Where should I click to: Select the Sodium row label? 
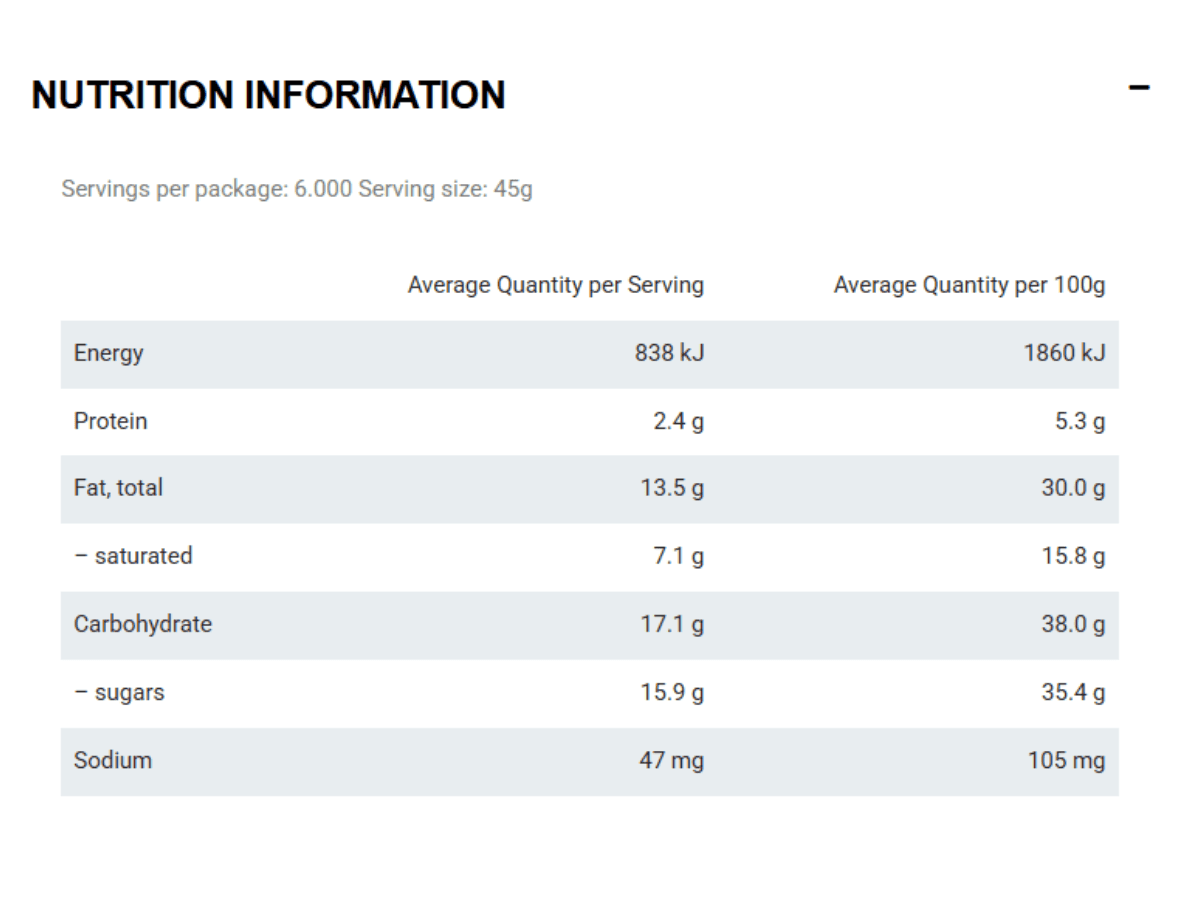coord(113,760)
